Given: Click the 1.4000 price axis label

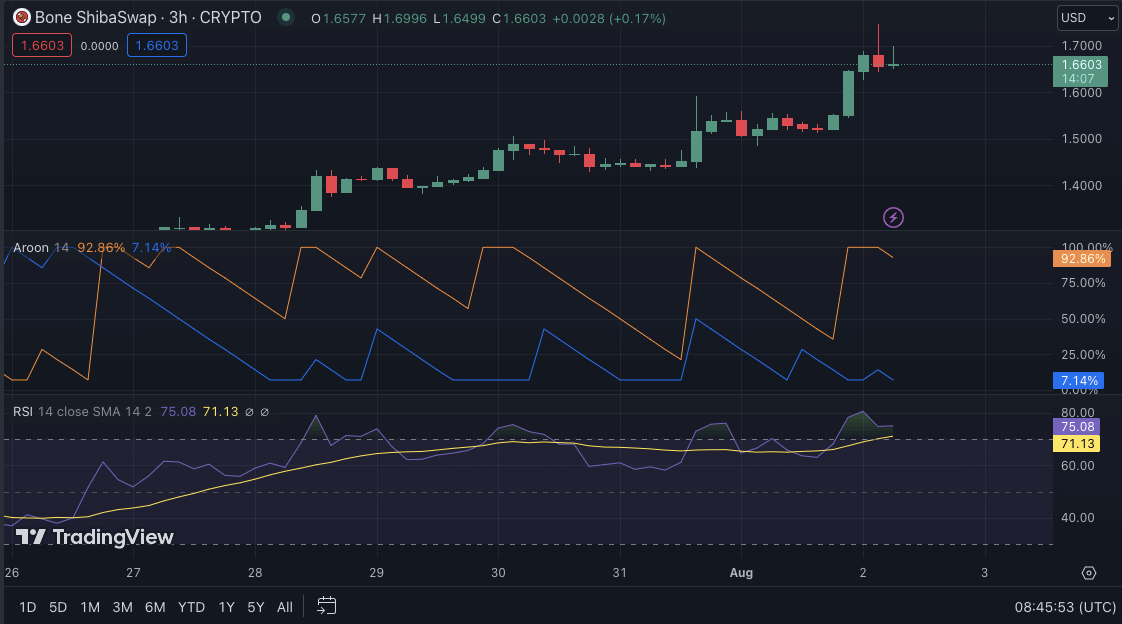Looking at the screenshot, I should point(1081,185).
